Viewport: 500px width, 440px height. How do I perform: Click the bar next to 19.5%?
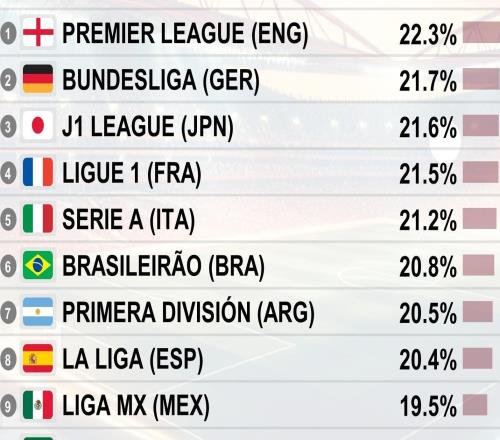[475, 405]
